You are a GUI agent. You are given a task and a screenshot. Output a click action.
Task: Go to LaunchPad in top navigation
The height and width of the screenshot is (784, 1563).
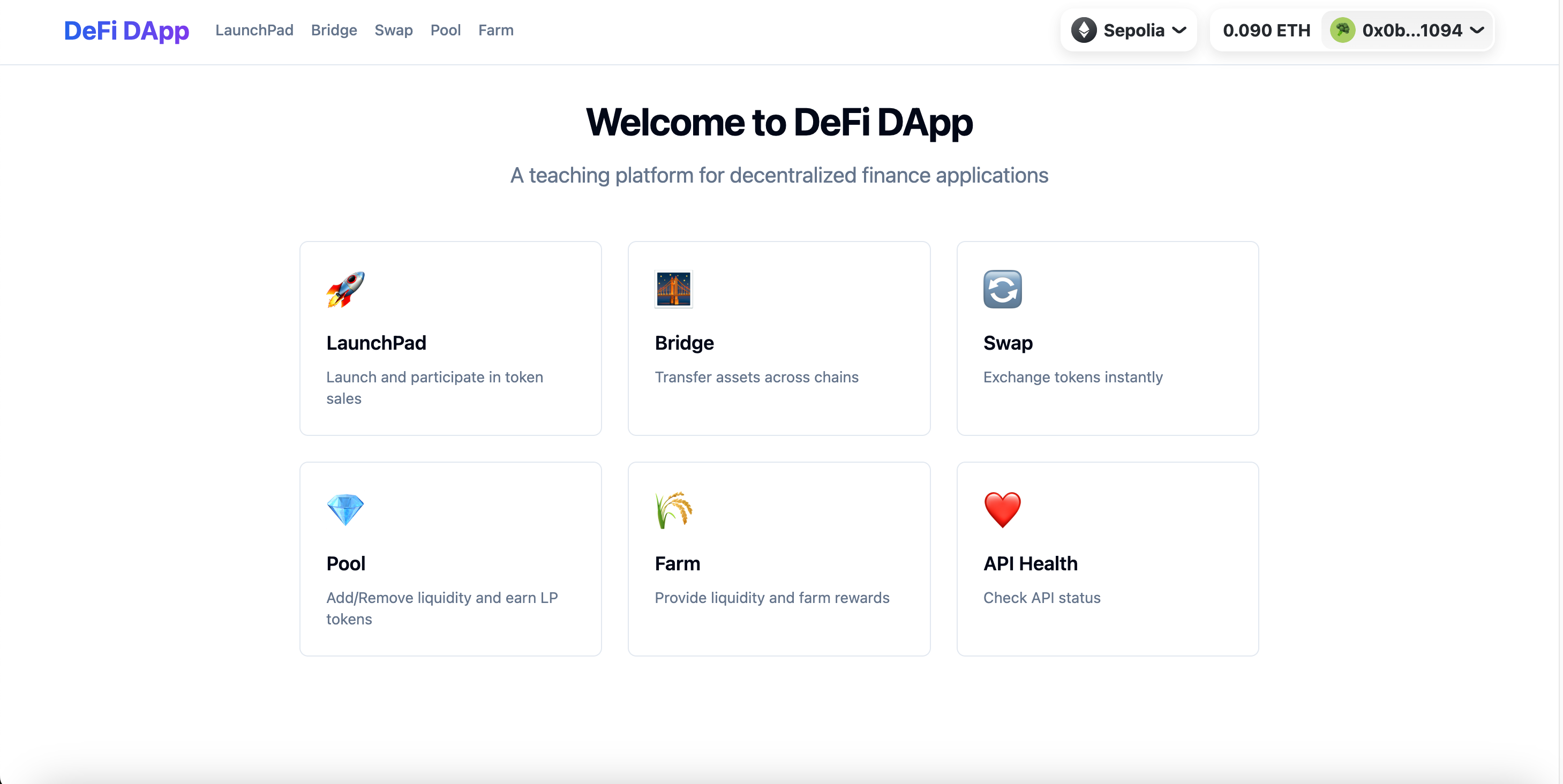tap(254, 31)
